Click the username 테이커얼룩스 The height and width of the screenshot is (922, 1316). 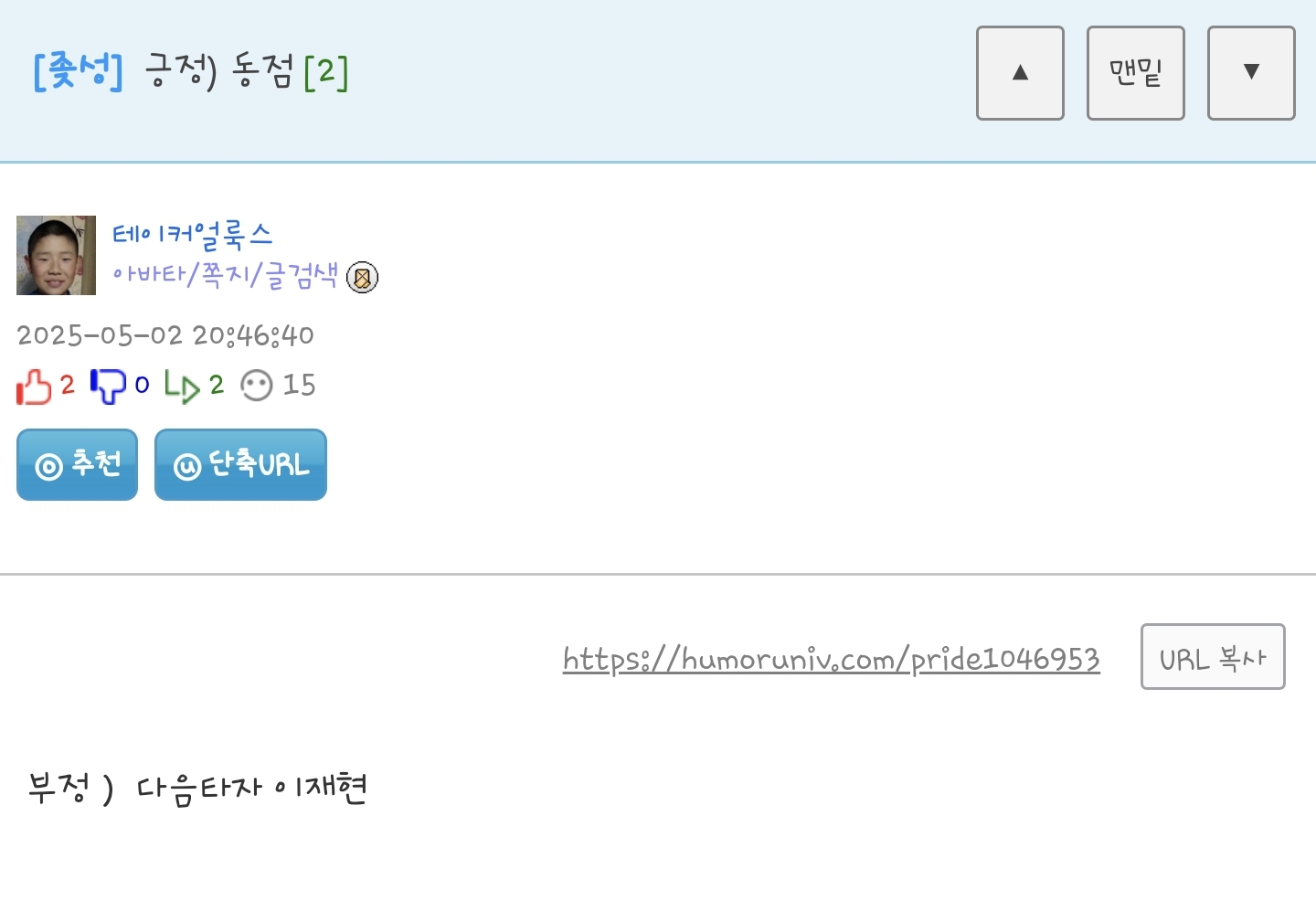click(x=193, y=236)
